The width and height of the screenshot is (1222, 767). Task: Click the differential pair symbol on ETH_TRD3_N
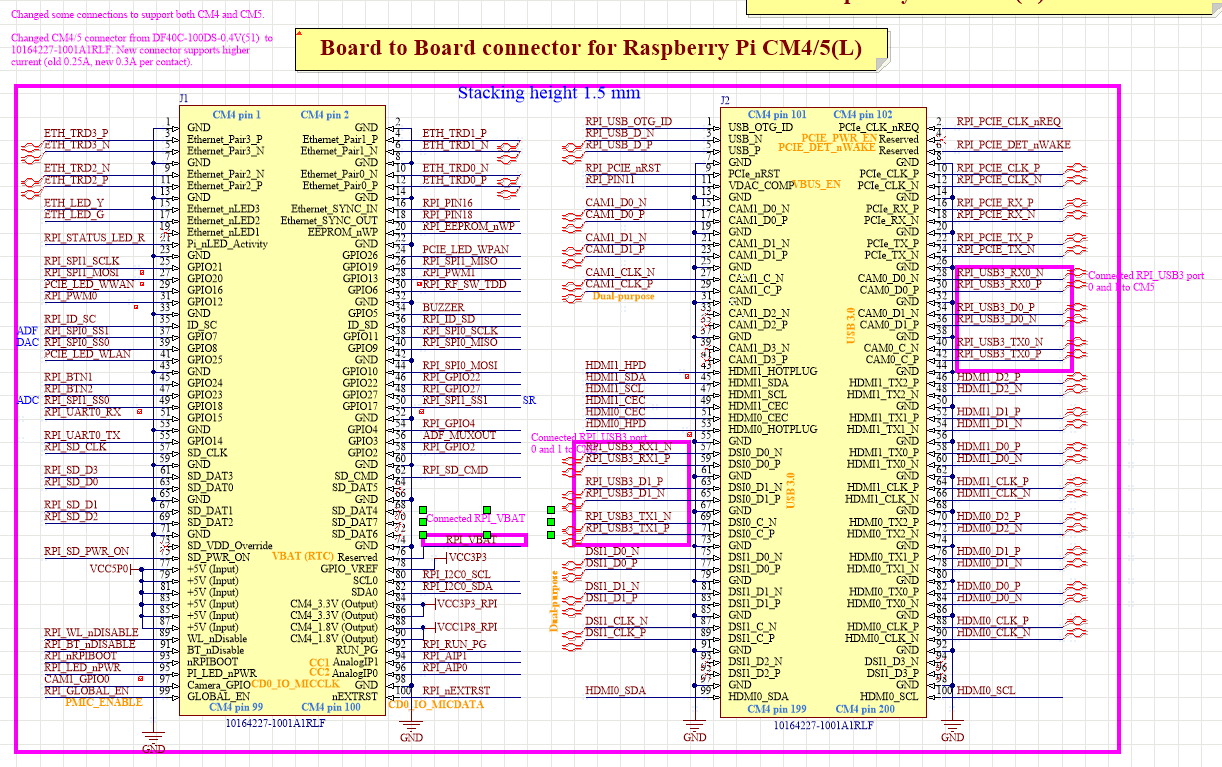[31, 149]
